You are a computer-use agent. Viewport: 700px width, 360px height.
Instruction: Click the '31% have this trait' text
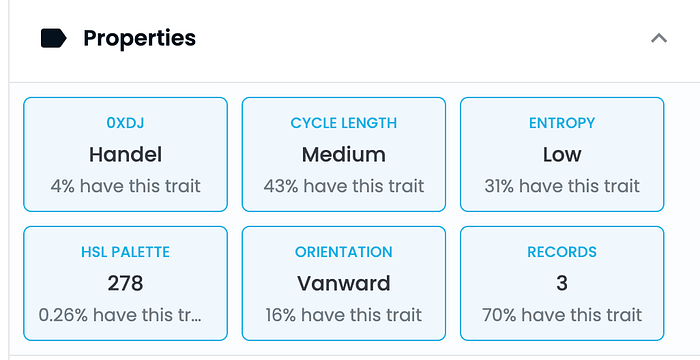click(x=562, y=186)
